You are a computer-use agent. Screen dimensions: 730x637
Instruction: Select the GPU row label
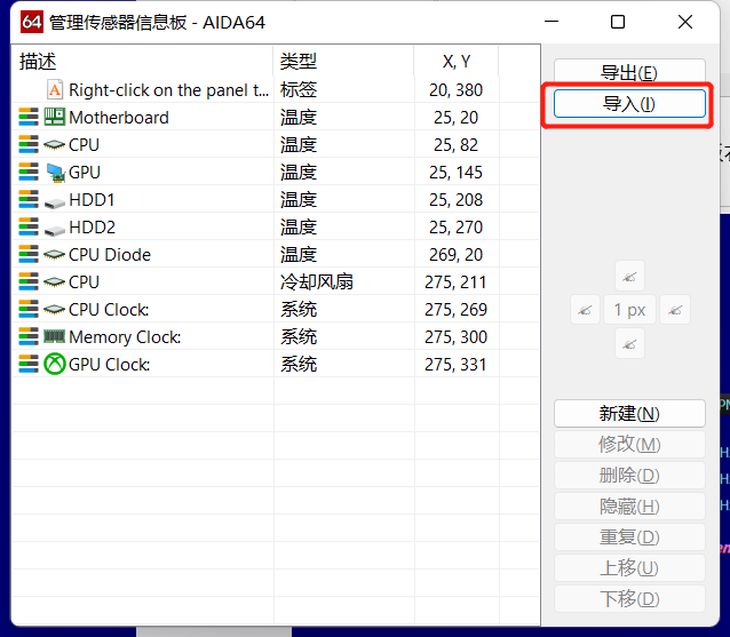pos(84,172)
